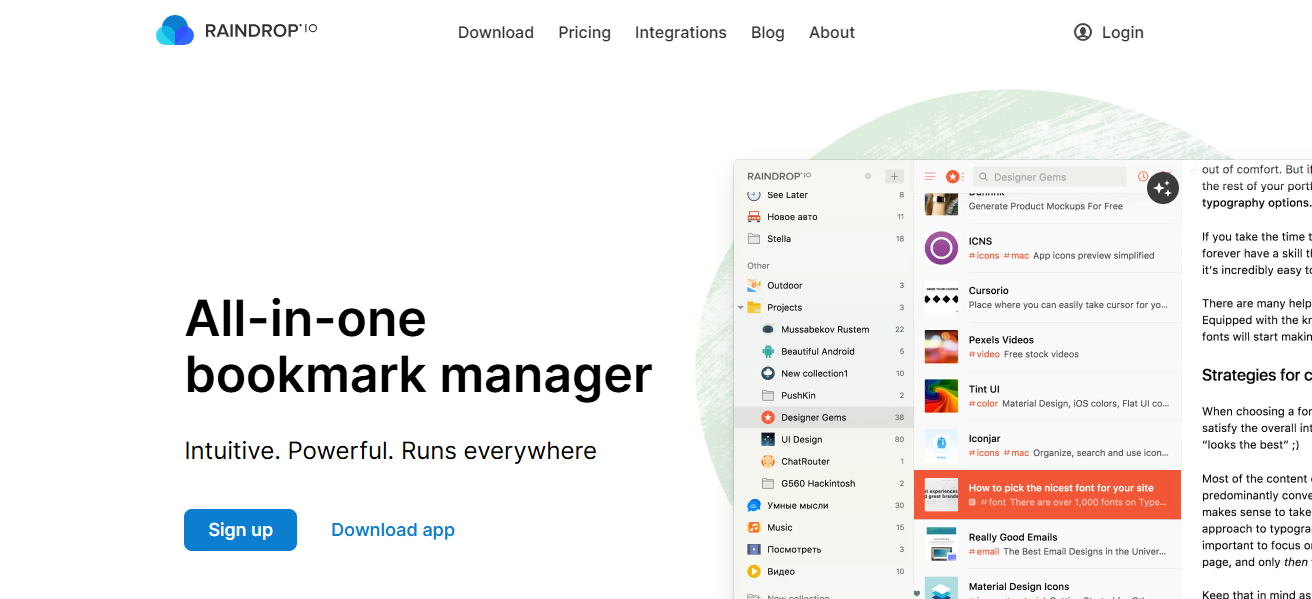Image resolution: width=1312 pixels, height=599 pixels.
Task: Open the Stella folder
Action: tap(825, 239)
